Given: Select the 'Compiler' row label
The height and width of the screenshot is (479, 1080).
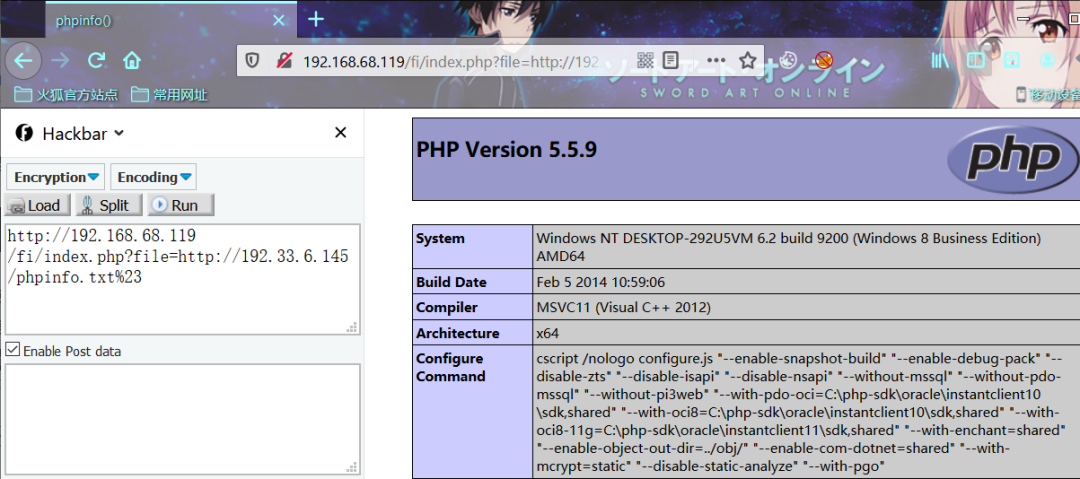Looking at the screenshot, I should 446,307.
